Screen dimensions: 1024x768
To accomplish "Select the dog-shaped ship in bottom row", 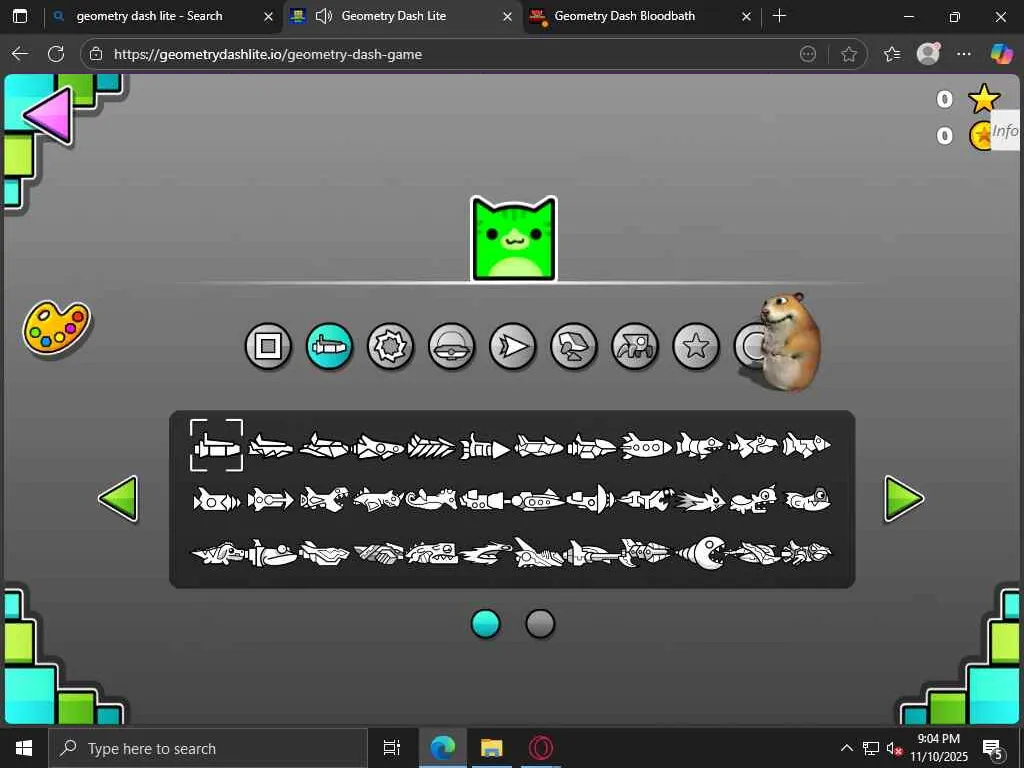I will tap(218, 554).
